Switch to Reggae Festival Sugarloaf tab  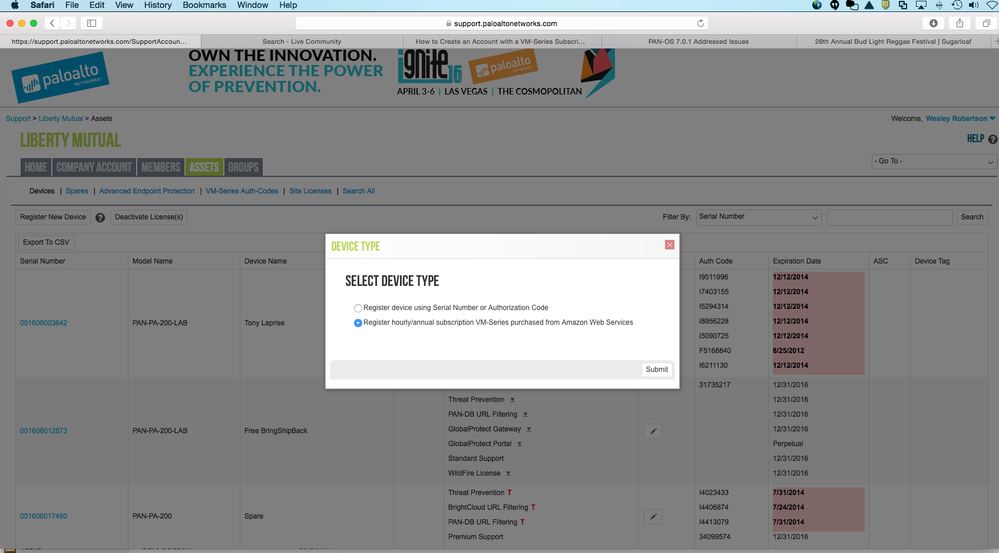pyautogui.click(x=893, y=41)
